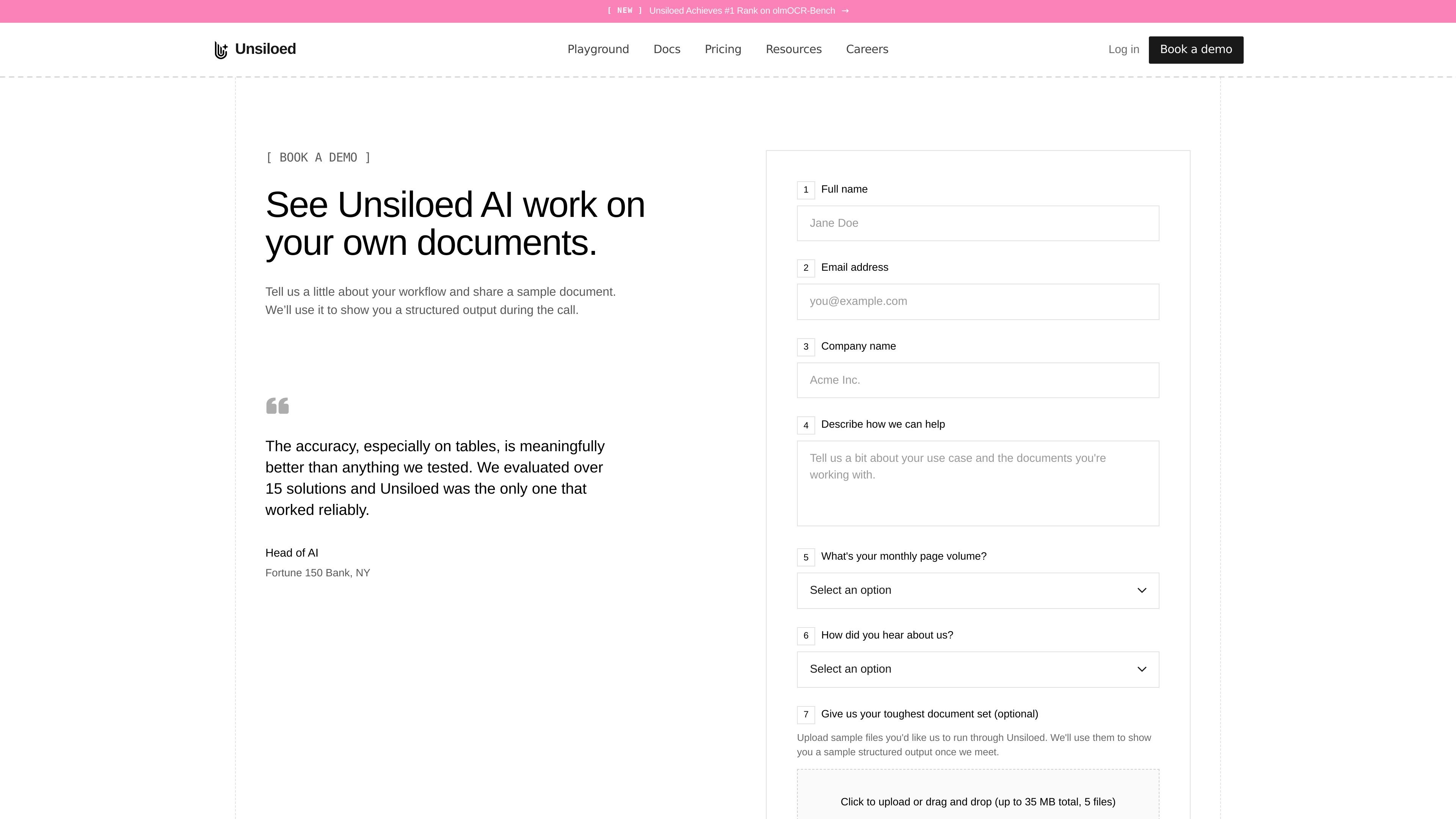This screenshot has width=1456, height=819.
Task: Click 'Give us your toughest document set' label
Action: (929, 714)
